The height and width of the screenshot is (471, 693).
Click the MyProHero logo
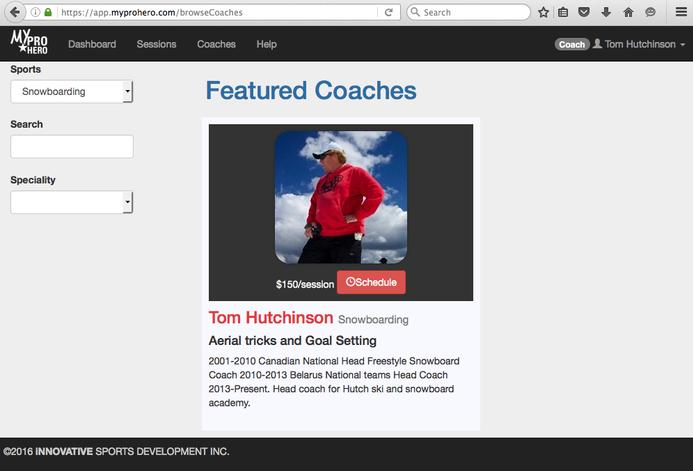click(29, 42)
